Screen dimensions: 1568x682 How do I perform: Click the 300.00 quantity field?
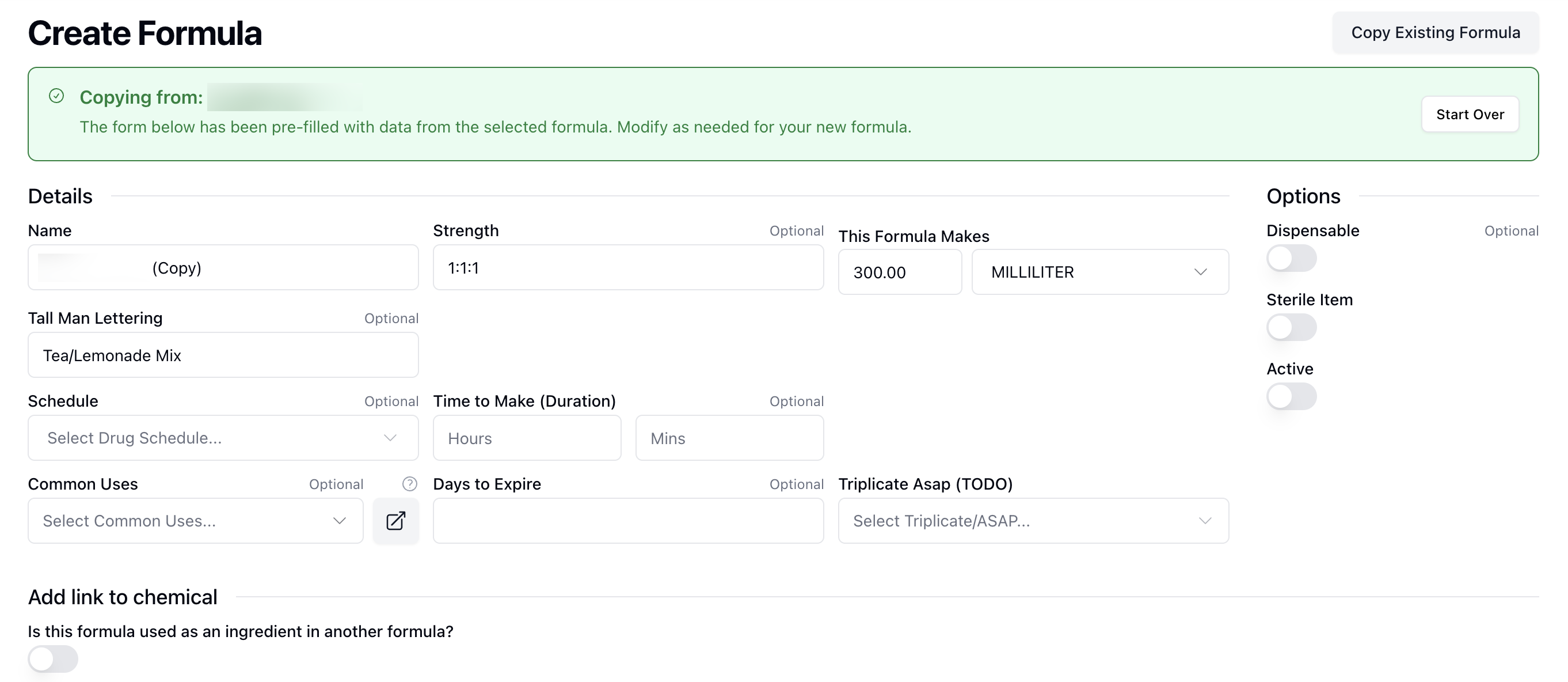(x=899, y=272)
